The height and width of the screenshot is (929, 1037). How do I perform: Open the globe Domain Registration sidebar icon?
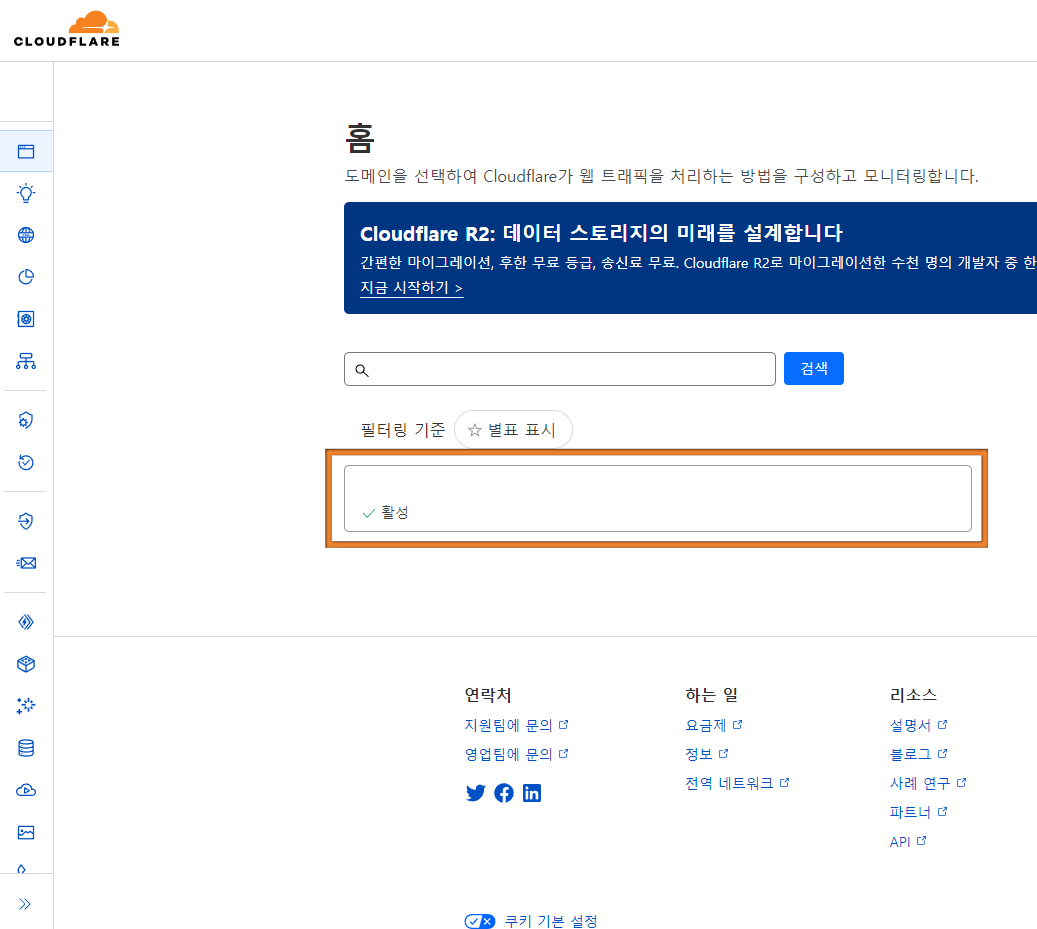(26, 235)
